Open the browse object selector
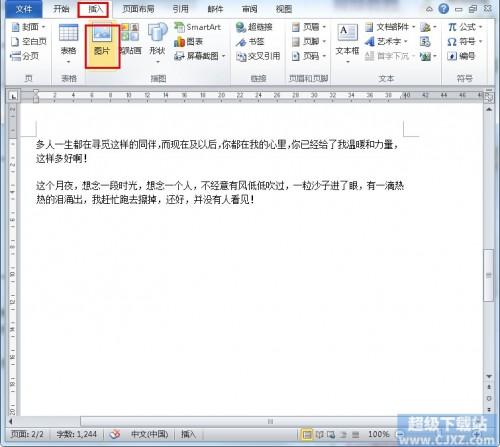This screenshot has width=500, height=447. tap(489, 398)
